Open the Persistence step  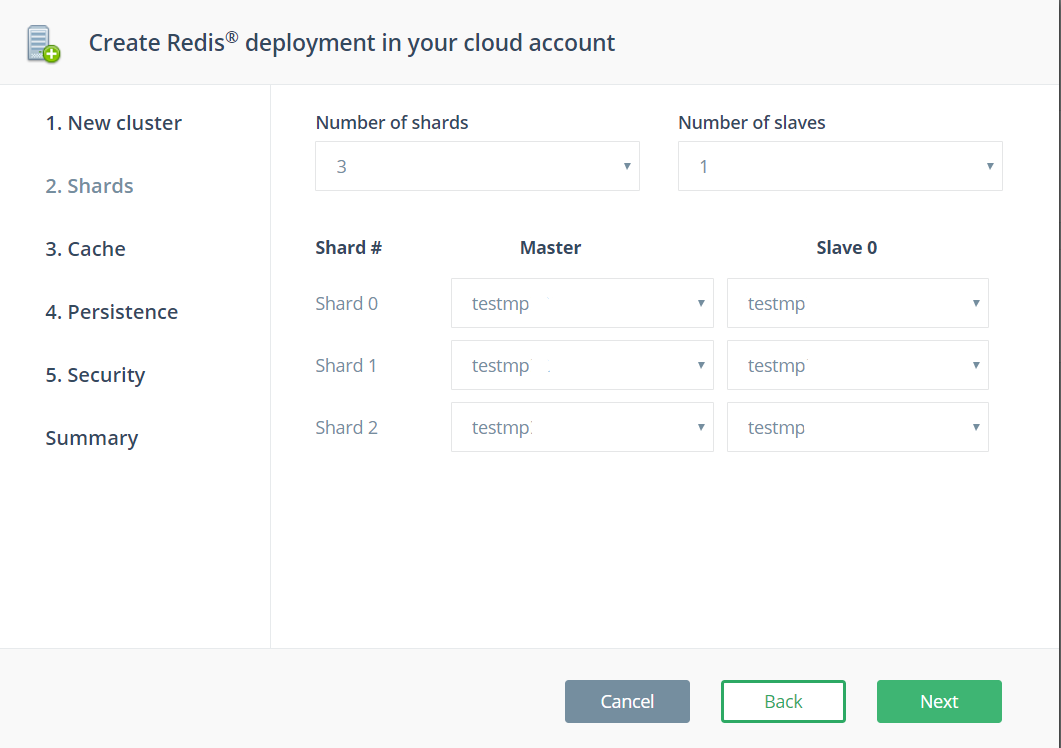(x=111, y=312)
